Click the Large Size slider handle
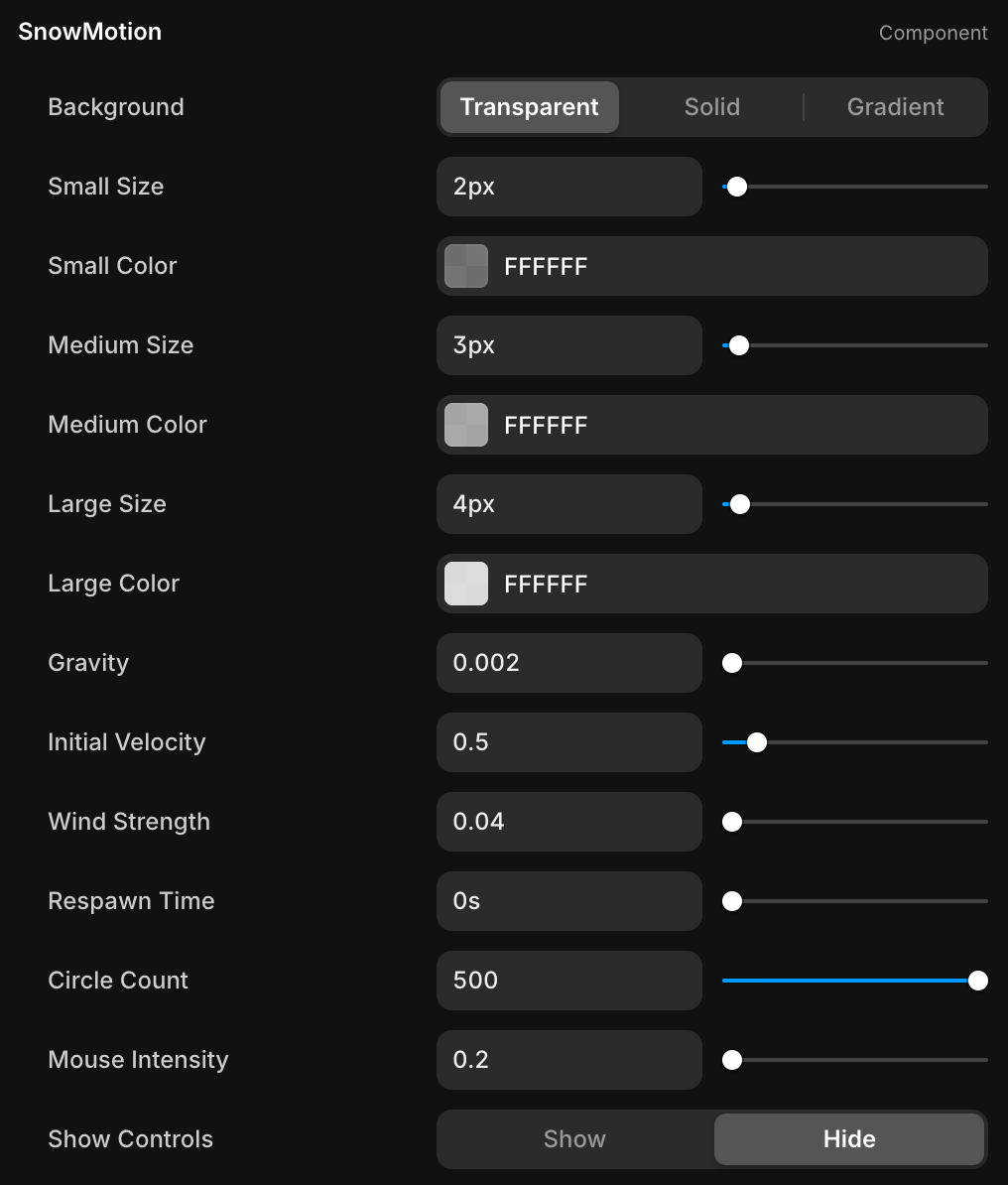 [739, 504]
